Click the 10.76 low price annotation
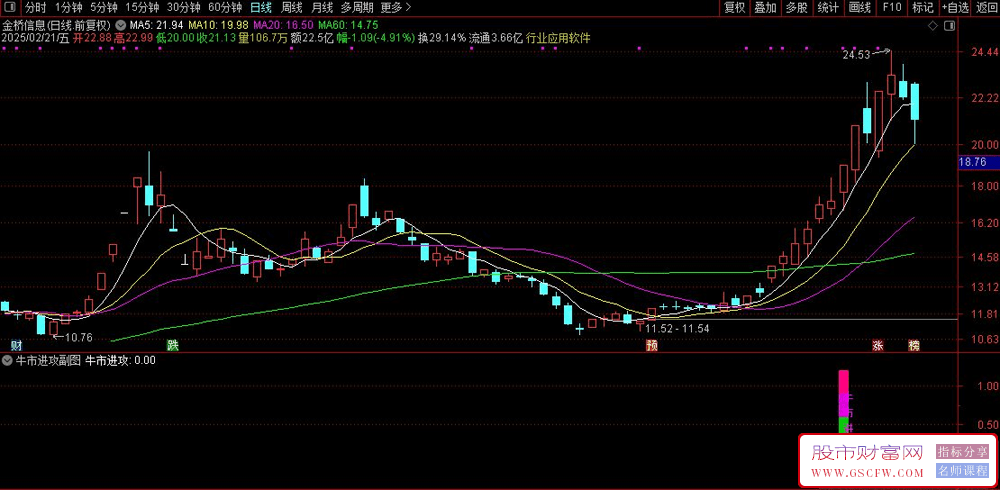 [x=79, y=337]
